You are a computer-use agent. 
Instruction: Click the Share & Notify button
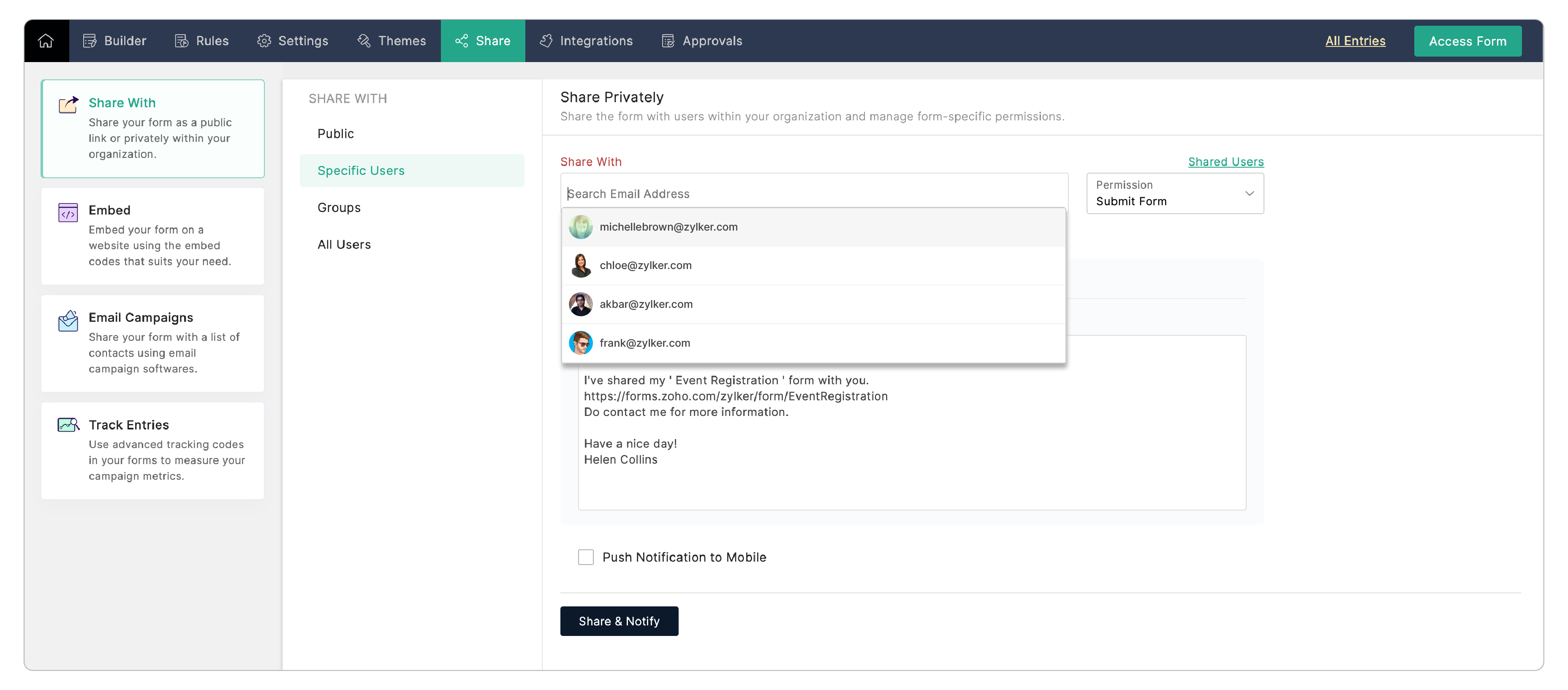(x=619, y=621)
